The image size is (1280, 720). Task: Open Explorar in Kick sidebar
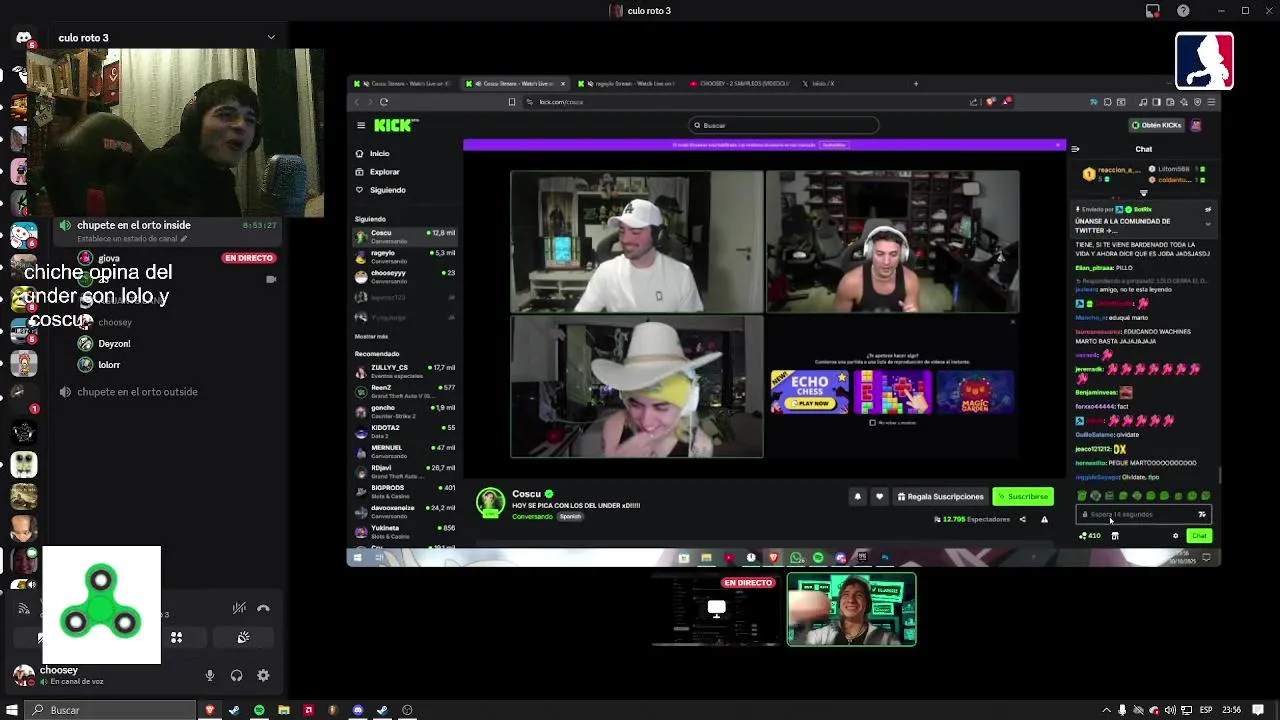tap(384, 171)
